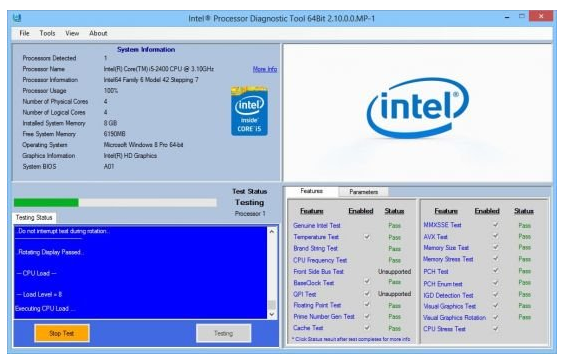563x363 pixels.
Task: Open the File menu
Action: click(x=24, y=33)
